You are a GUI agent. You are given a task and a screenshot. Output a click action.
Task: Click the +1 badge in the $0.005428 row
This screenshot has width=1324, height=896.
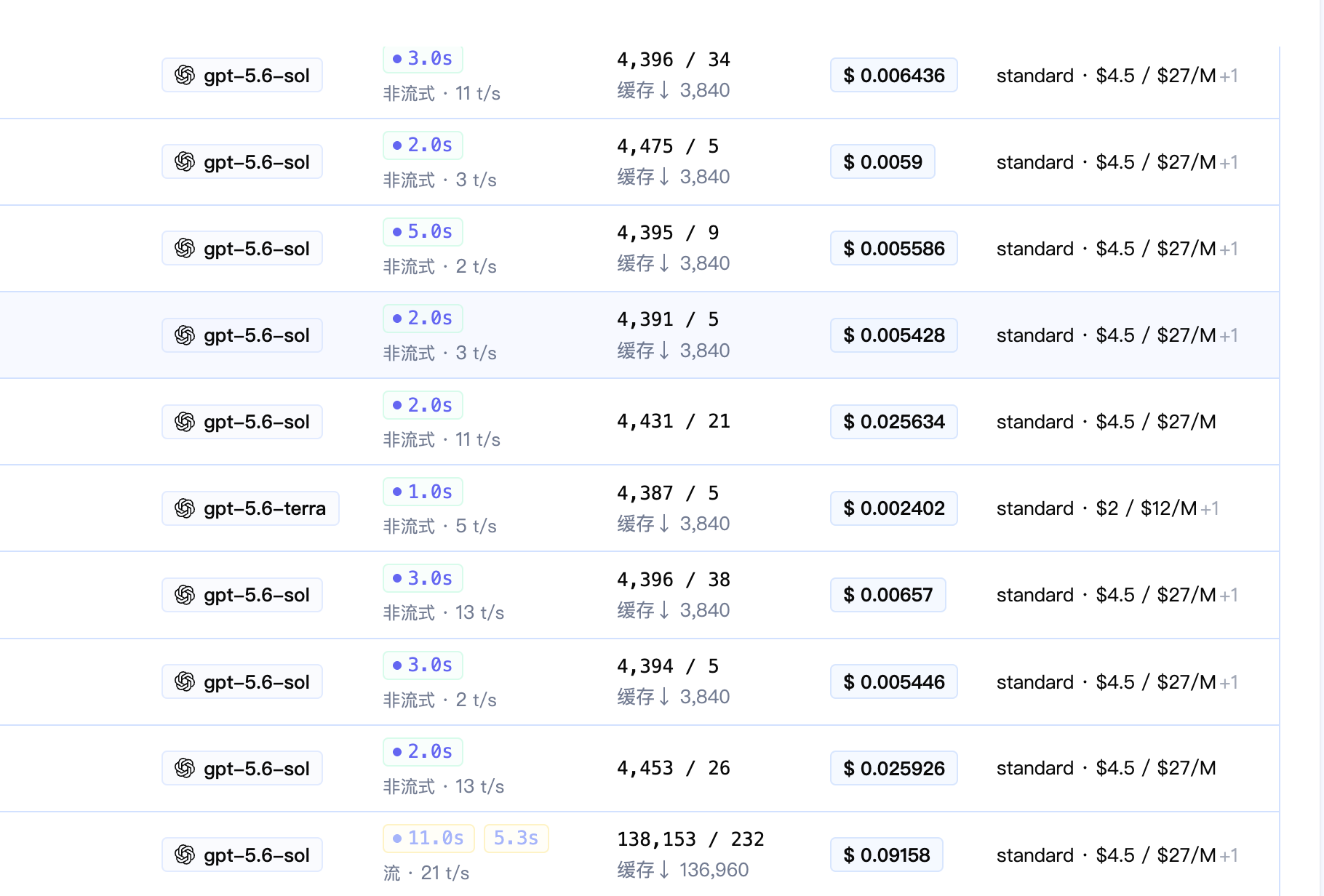click(x=1229, y=335)
